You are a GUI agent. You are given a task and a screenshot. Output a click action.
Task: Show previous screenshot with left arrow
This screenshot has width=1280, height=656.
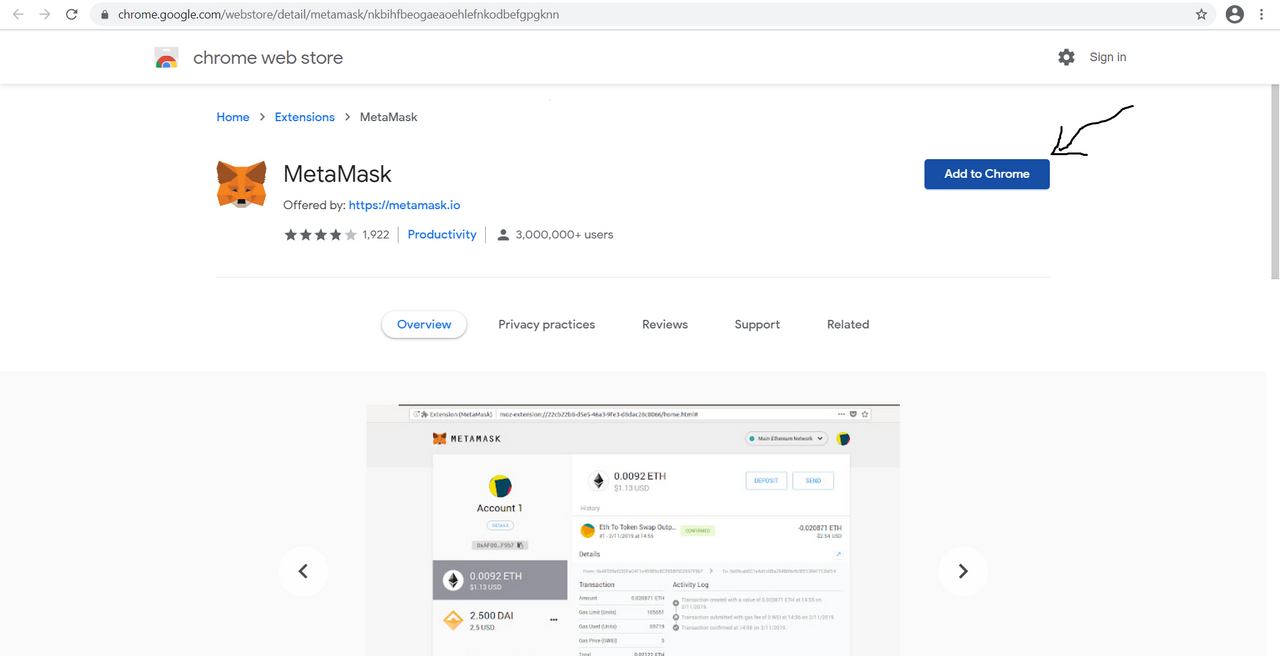303,571
